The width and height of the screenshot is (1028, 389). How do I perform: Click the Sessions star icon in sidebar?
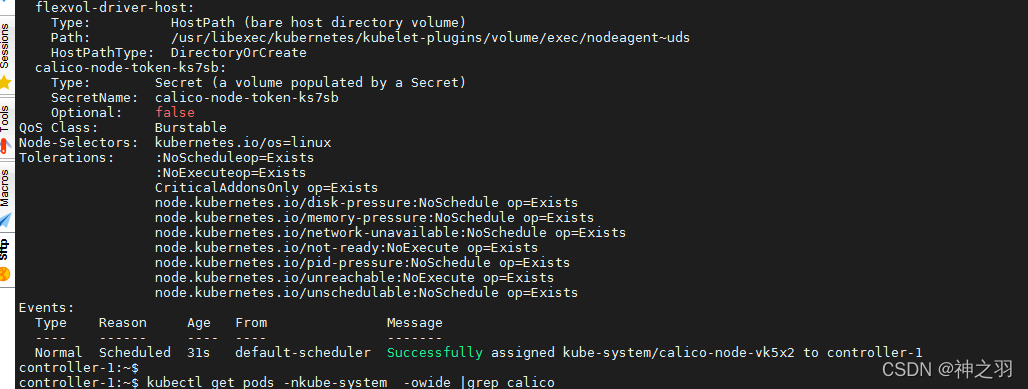point(5,83)
